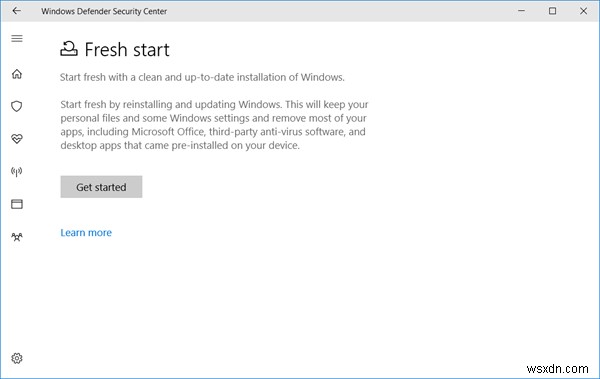This screenshot has height=379, width=600.
Task: Close the Windows Defender Security Center window
Action: pos(583,11)
